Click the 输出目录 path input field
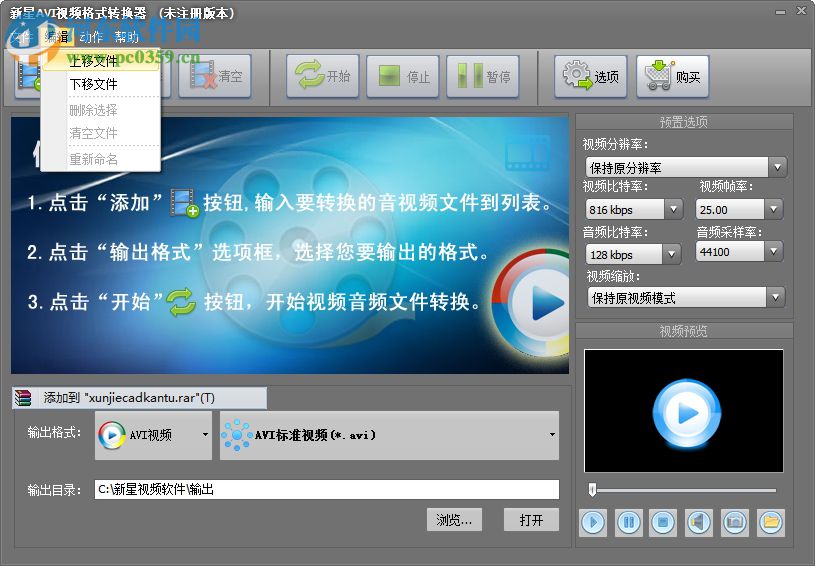Viewport: 815px width, 566px height. coord(327,490)
